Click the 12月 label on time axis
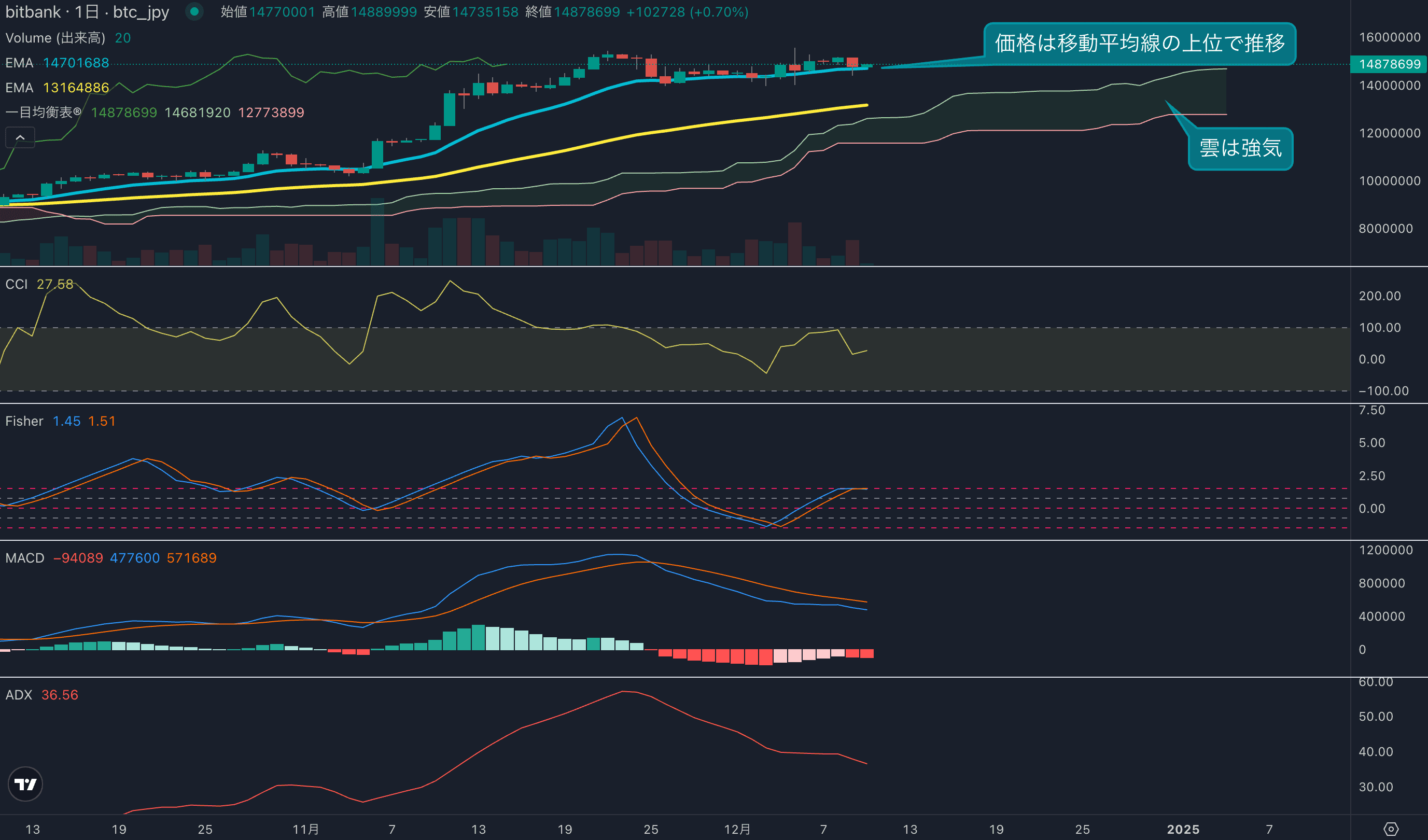The height and width of the screenshot is (840, 1428). [x=737, y=829]
